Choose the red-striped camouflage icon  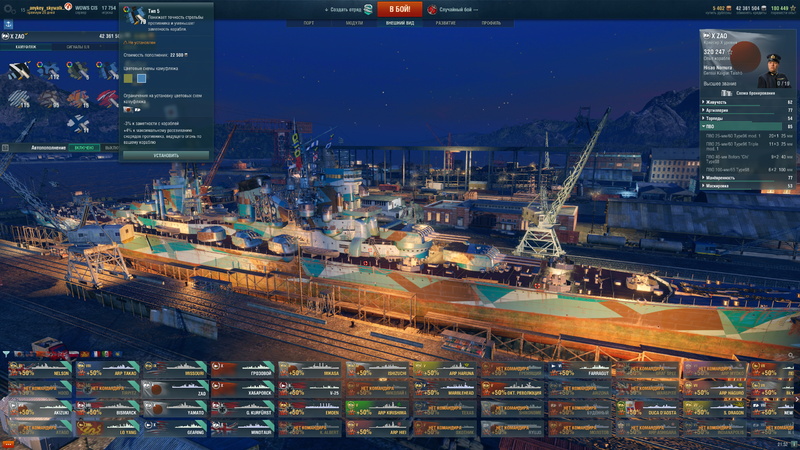[x=107, y=98]
